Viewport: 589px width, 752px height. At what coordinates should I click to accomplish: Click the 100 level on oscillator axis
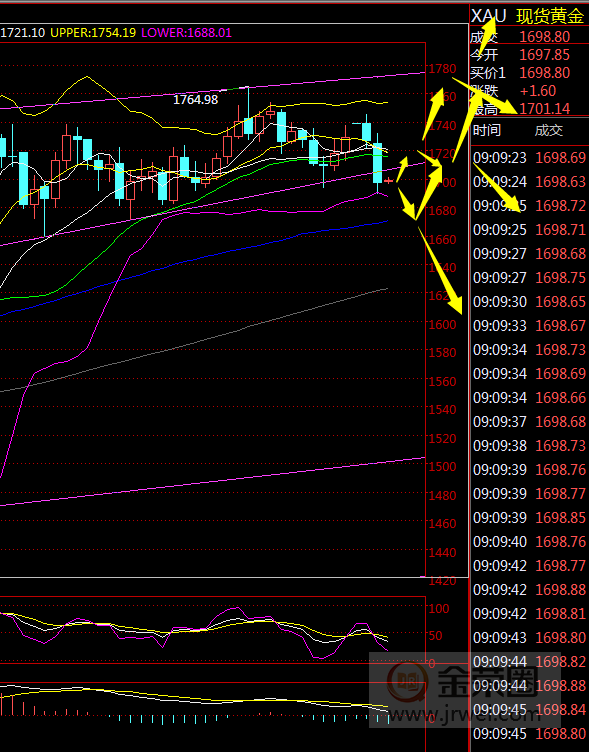[439, 609]
